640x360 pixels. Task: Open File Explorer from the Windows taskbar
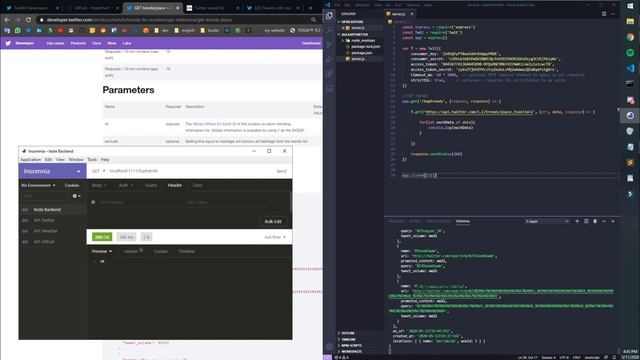(x=630, y=21)
